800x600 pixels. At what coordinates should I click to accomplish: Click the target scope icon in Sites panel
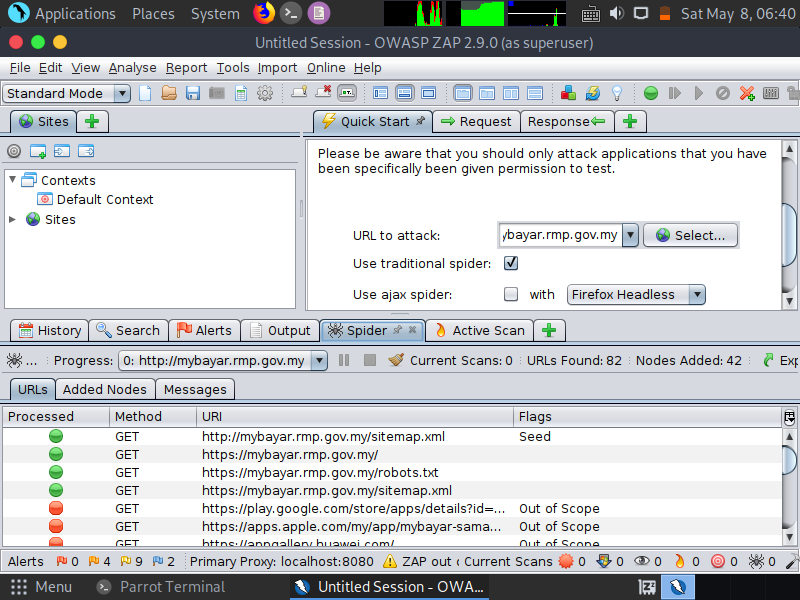point(14,151)
